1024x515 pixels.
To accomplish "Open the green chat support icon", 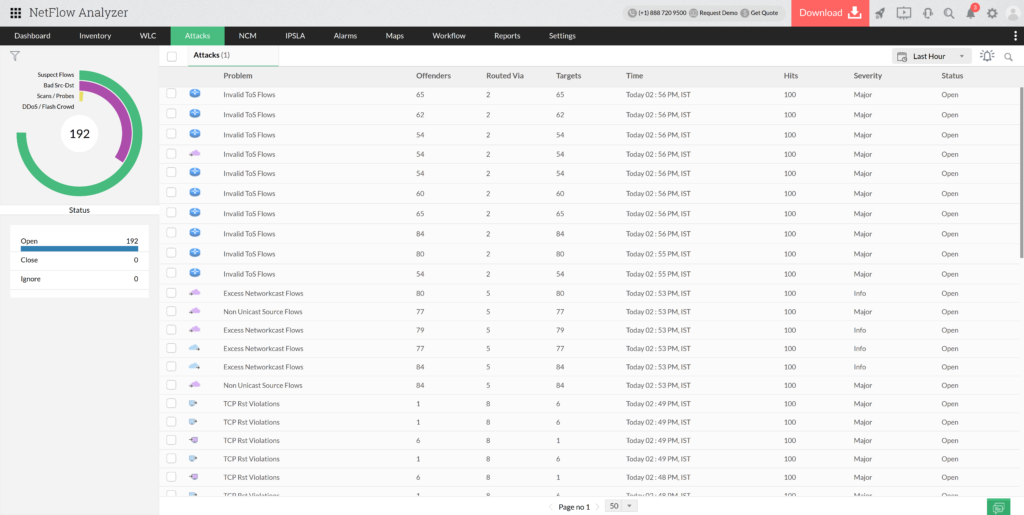I will (996, 507).
